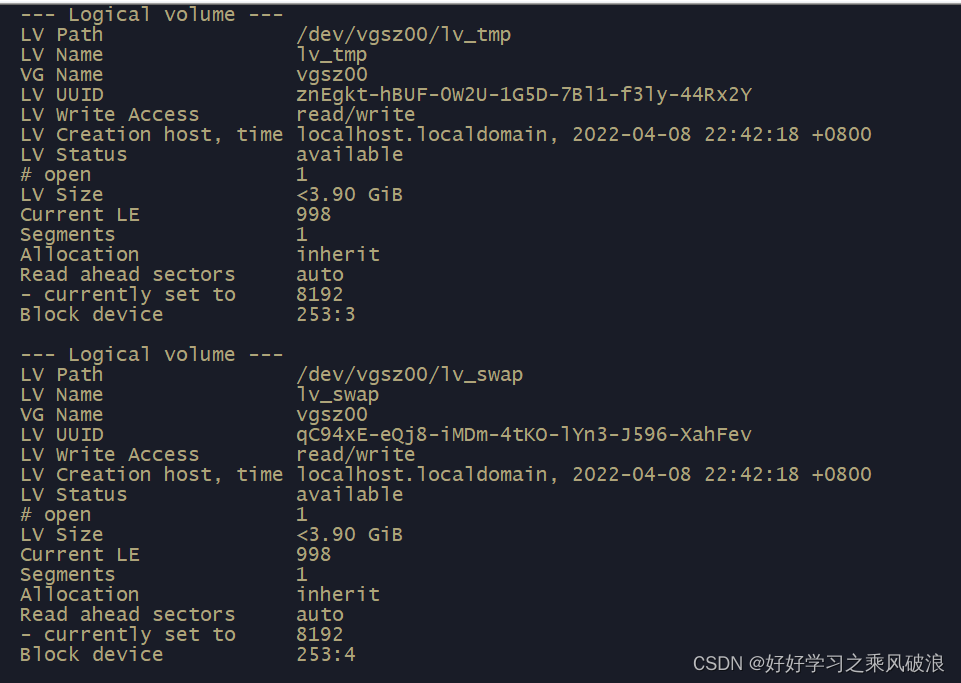Click the /dev/vgsz00/lv_tmp path text

[403, 34]
